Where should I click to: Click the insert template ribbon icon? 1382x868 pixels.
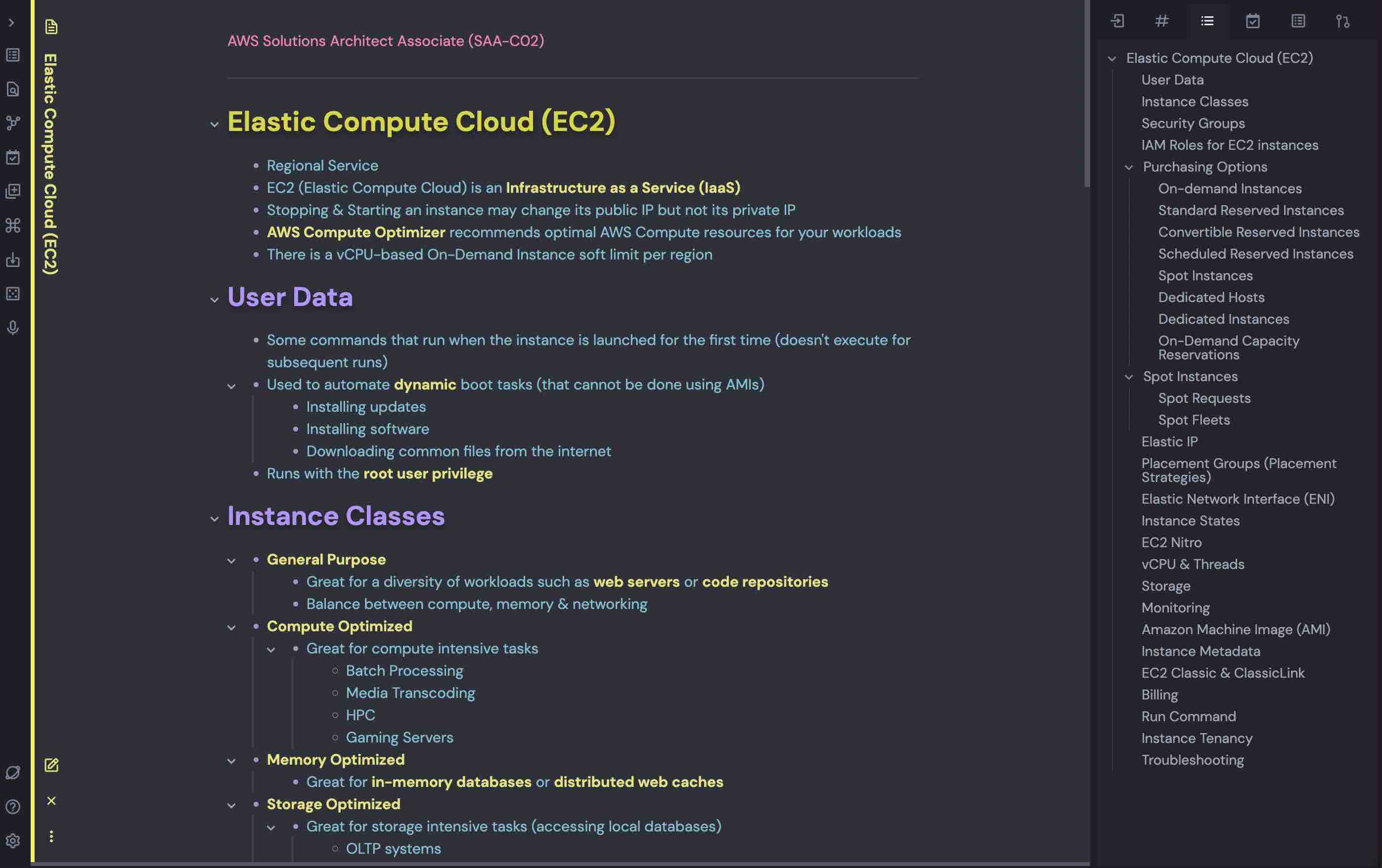coord(13,191)
